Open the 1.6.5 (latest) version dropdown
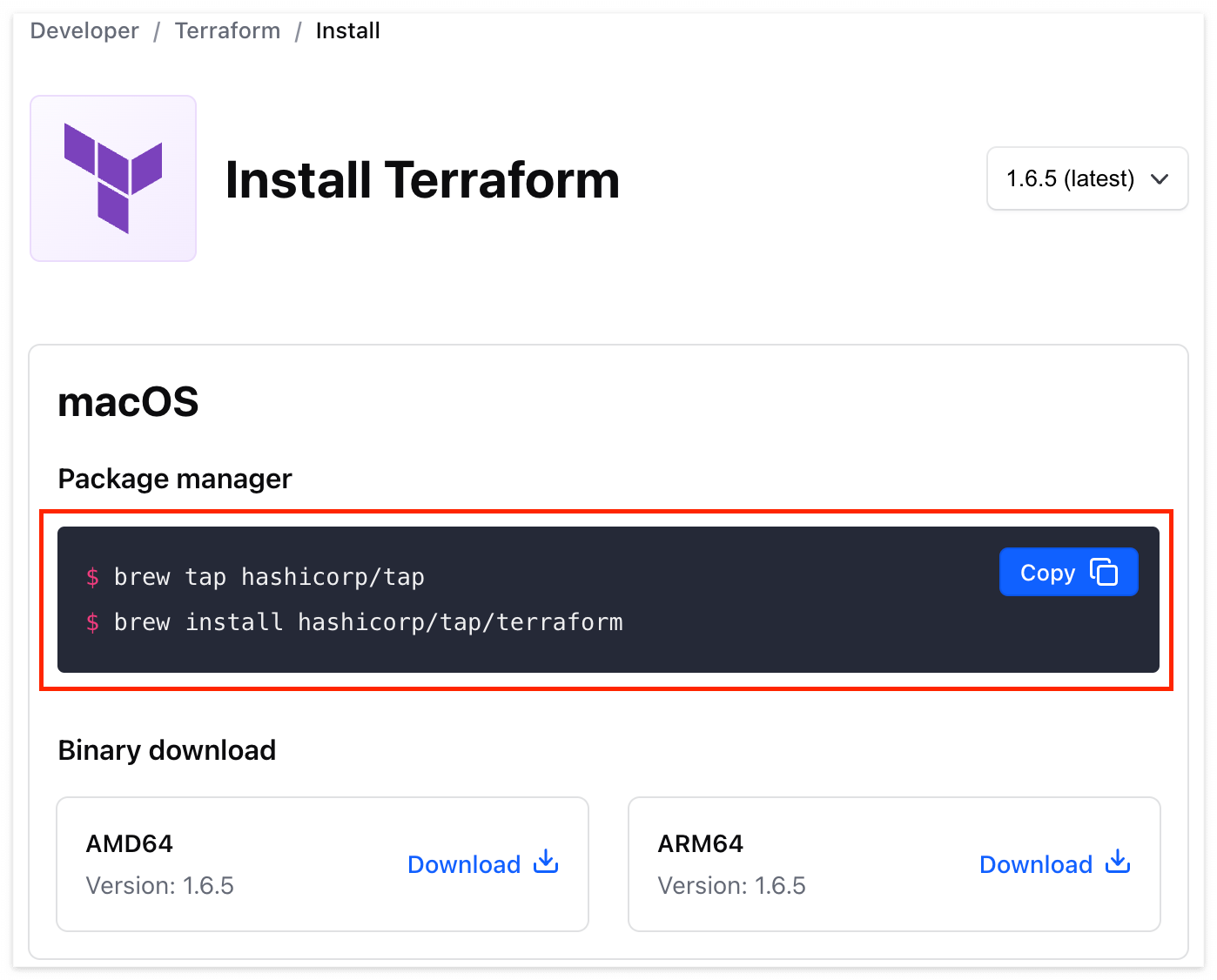 click(1087, 178)
